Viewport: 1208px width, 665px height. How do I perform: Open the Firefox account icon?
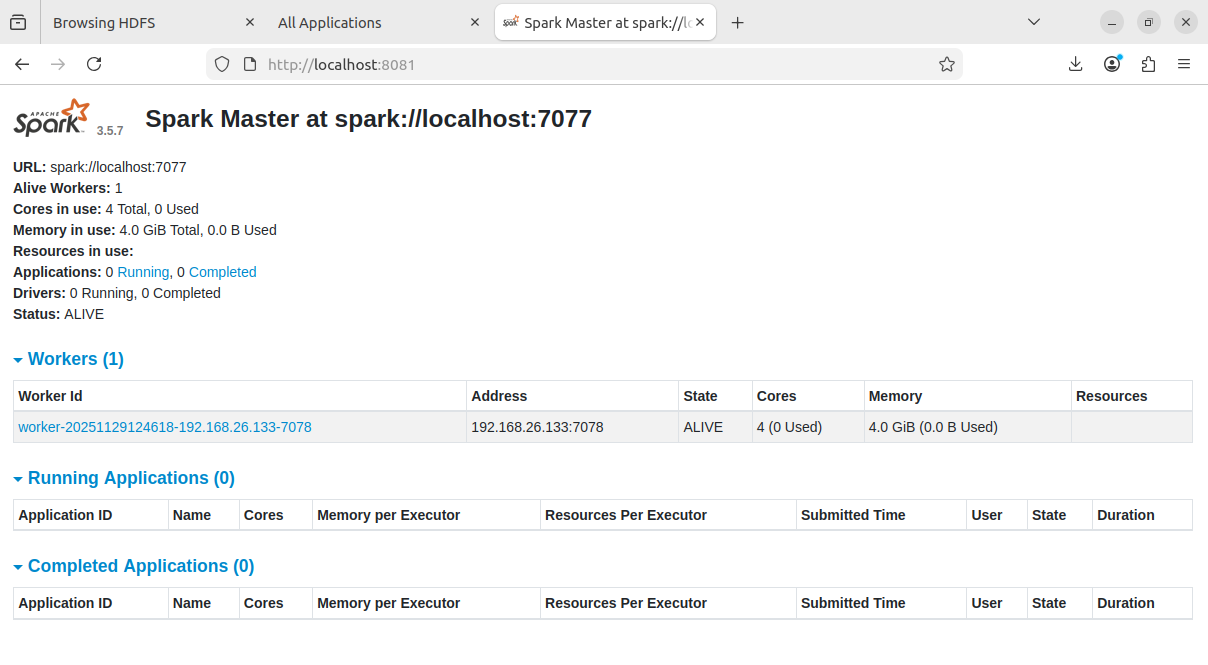click(x=1112, y=64)
